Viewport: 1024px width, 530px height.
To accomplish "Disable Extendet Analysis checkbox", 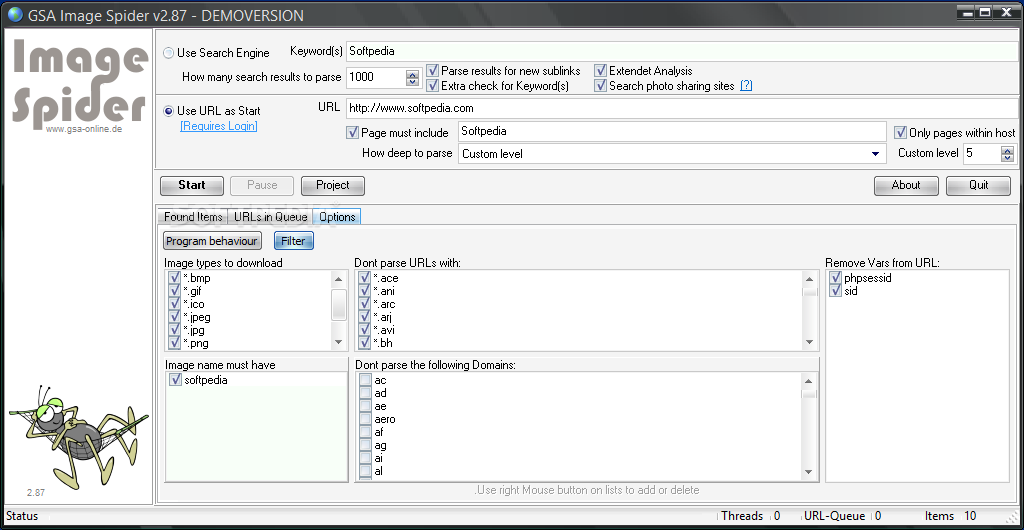I will point(601,70).
